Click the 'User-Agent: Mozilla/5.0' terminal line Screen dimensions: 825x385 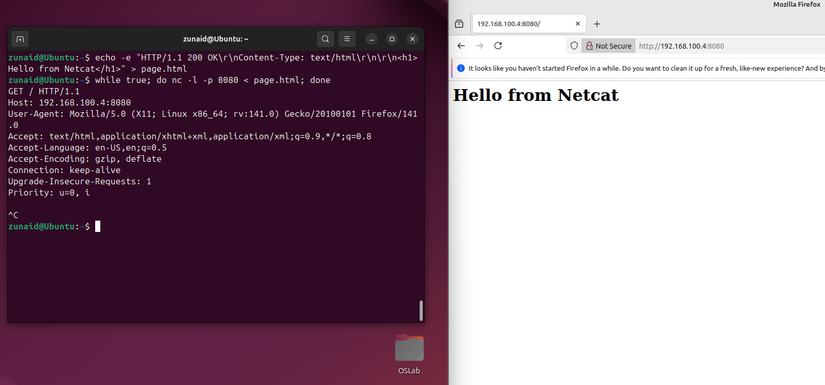pos(213,119)
